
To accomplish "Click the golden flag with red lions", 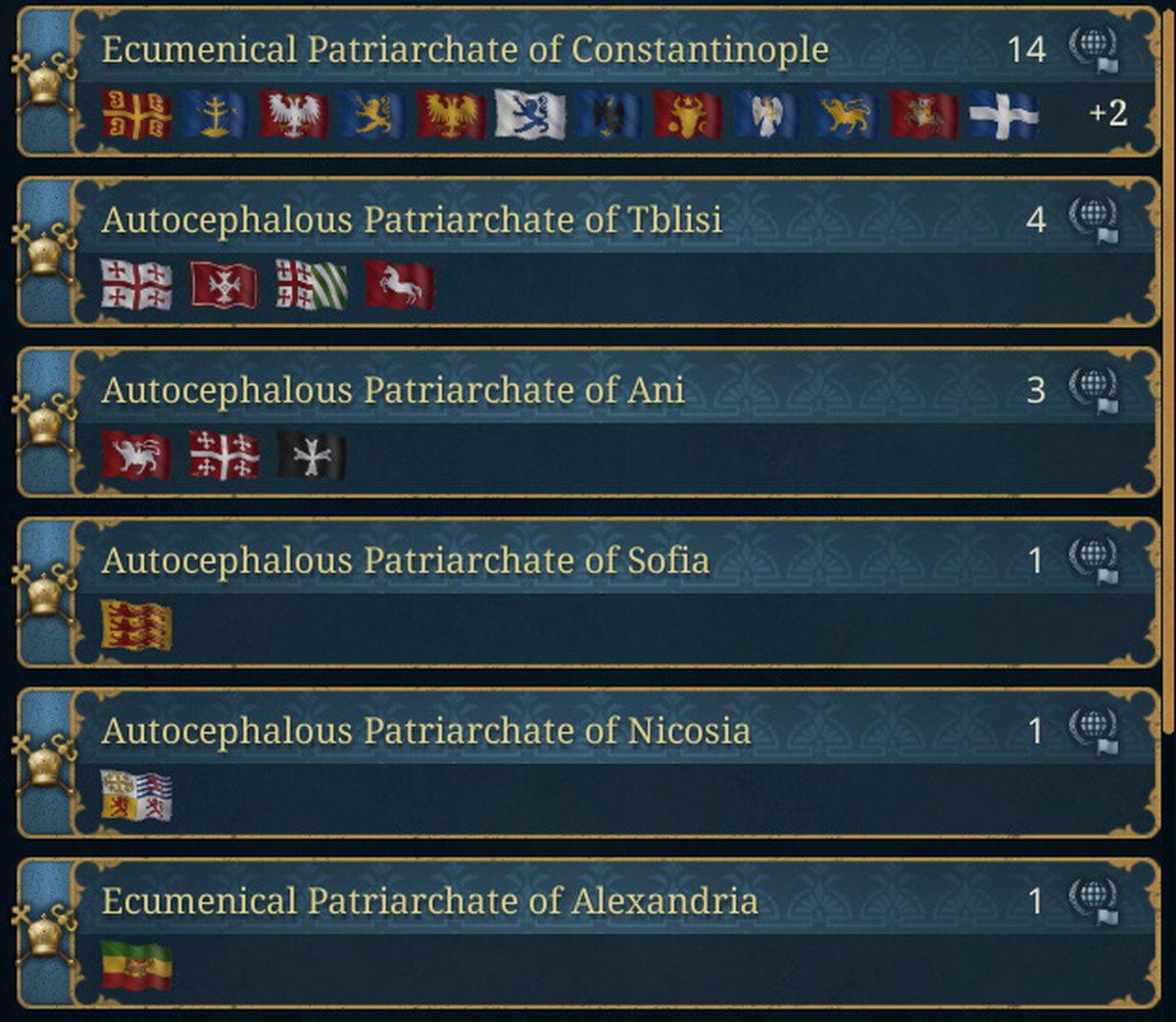I will tap(136, 626).
